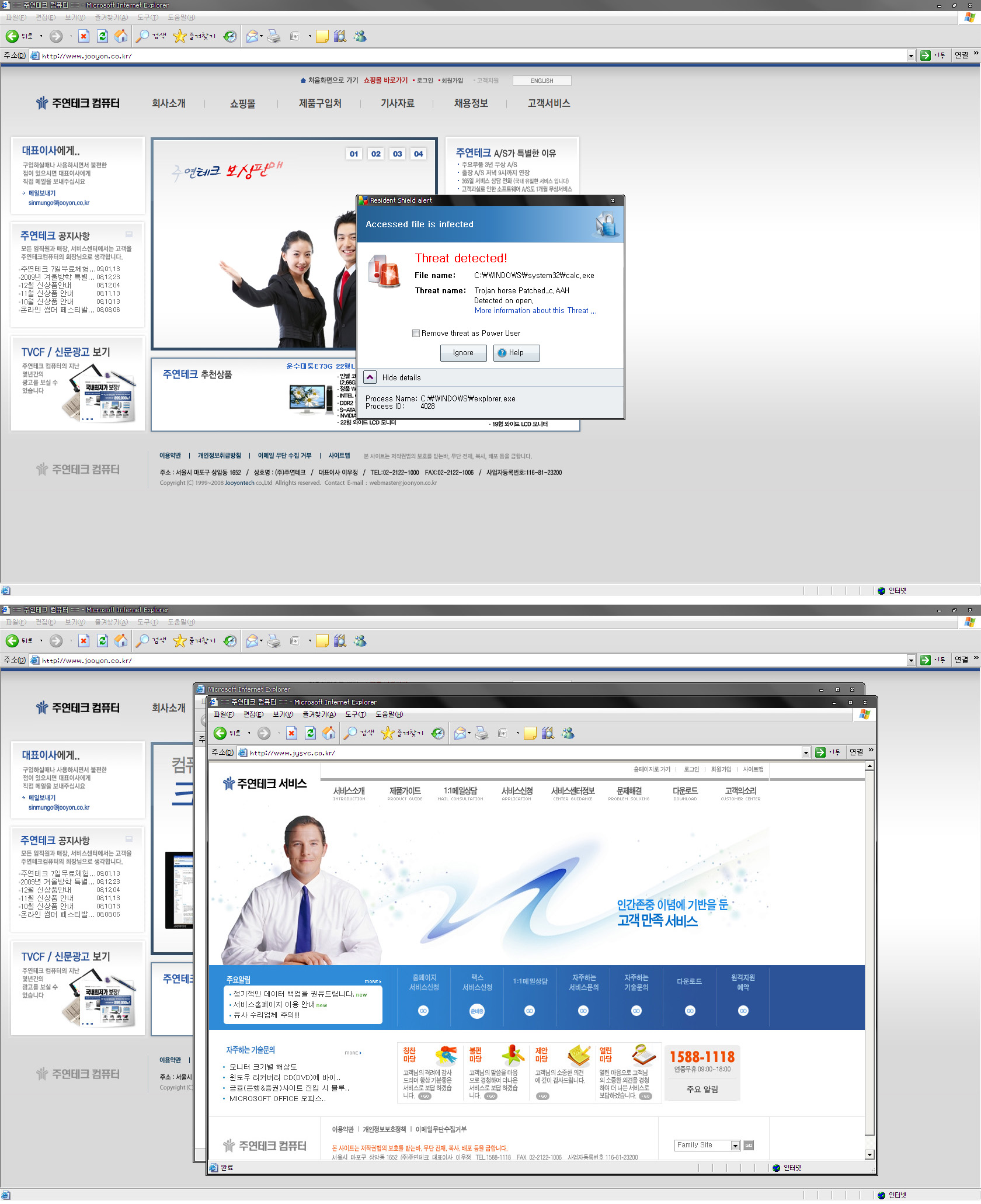Check Remove threat as Power User box

pos(416,333)
